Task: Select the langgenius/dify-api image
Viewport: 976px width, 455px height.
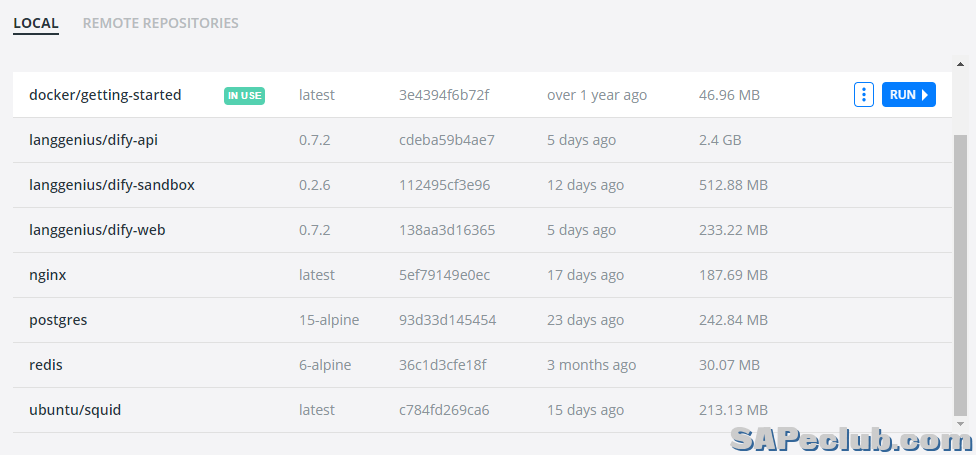Action: 93,140
